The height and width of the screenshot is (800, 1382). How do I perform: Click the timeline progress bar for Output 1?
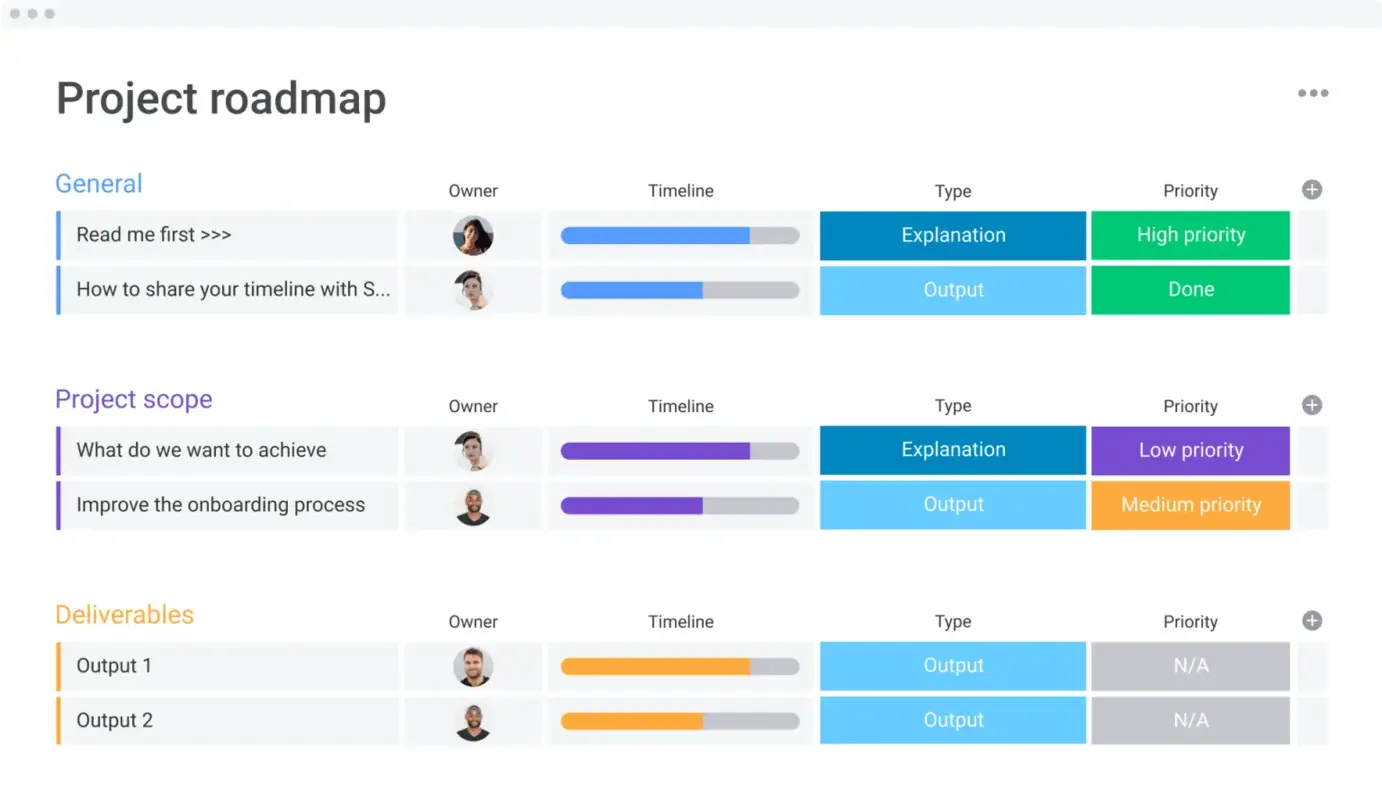tap(680, 666)
